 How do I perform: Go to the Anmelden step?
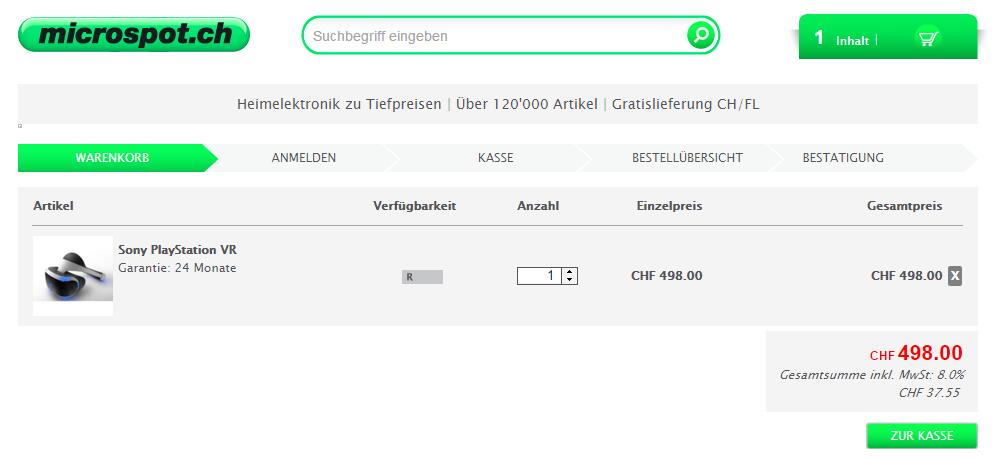(303, 158)
